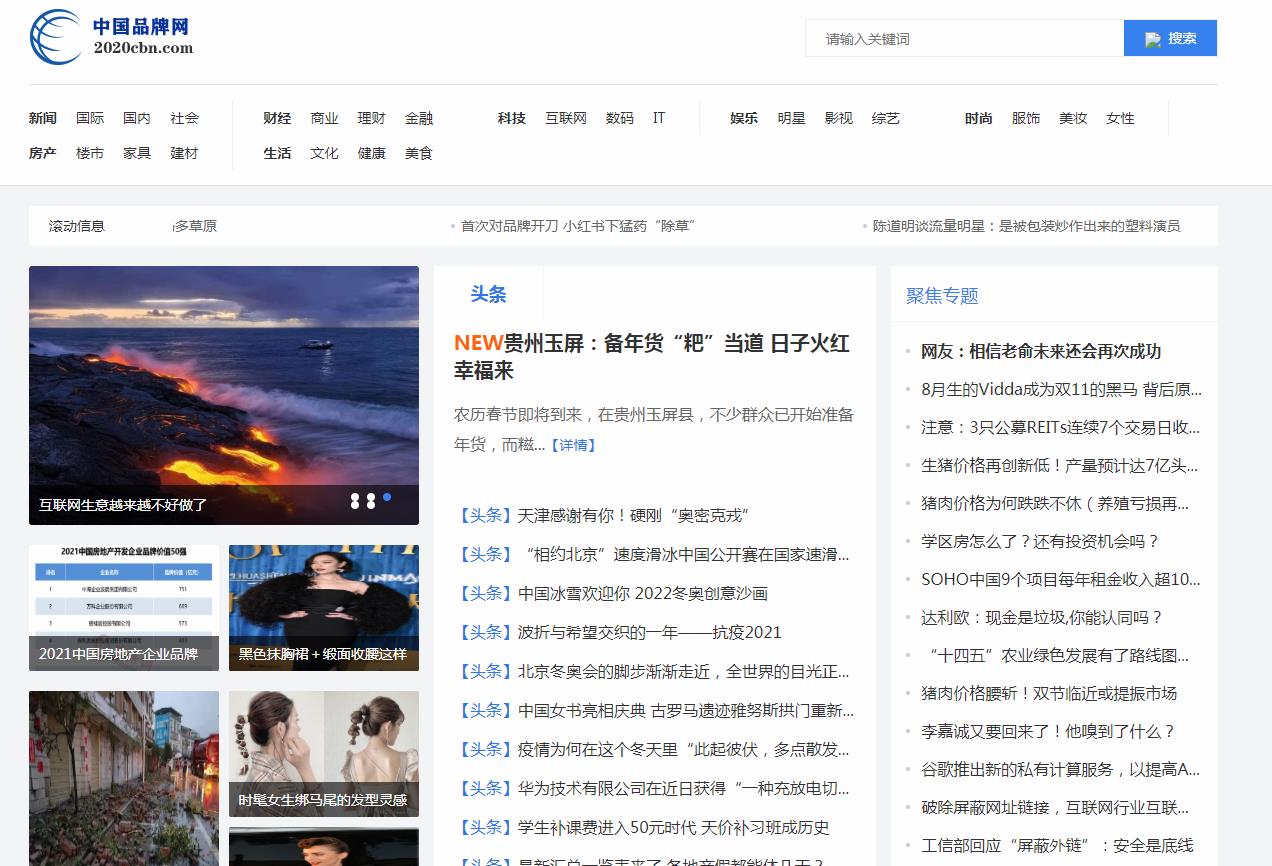Image resolution: width=1272 pixels, height=866 pixels.
Task: Open the 数码 tech link
Action: pos(620,118)
